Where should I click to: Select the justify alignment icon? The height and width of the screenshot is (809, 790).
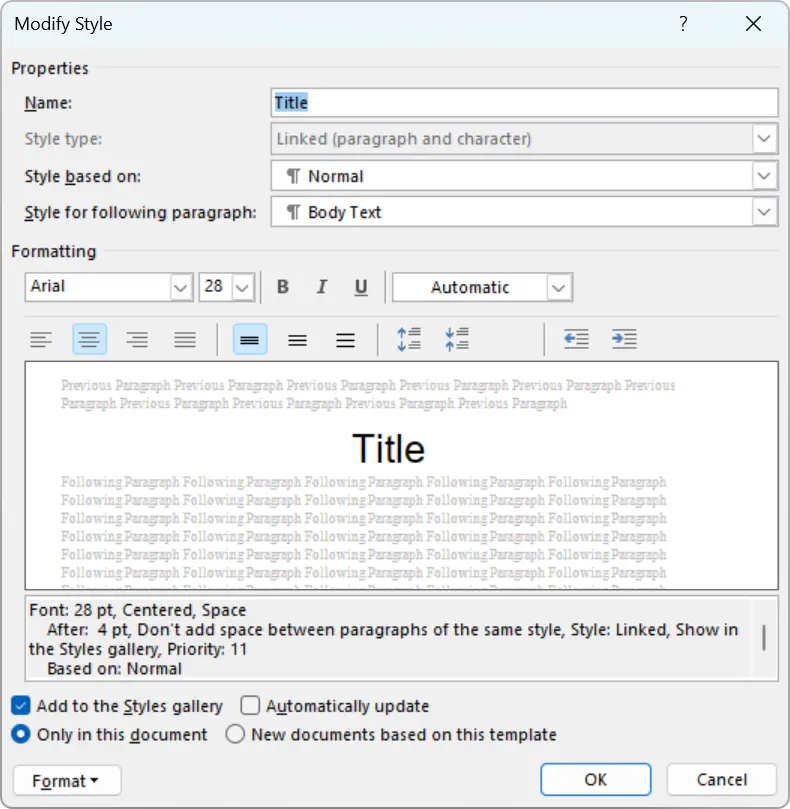185,340
